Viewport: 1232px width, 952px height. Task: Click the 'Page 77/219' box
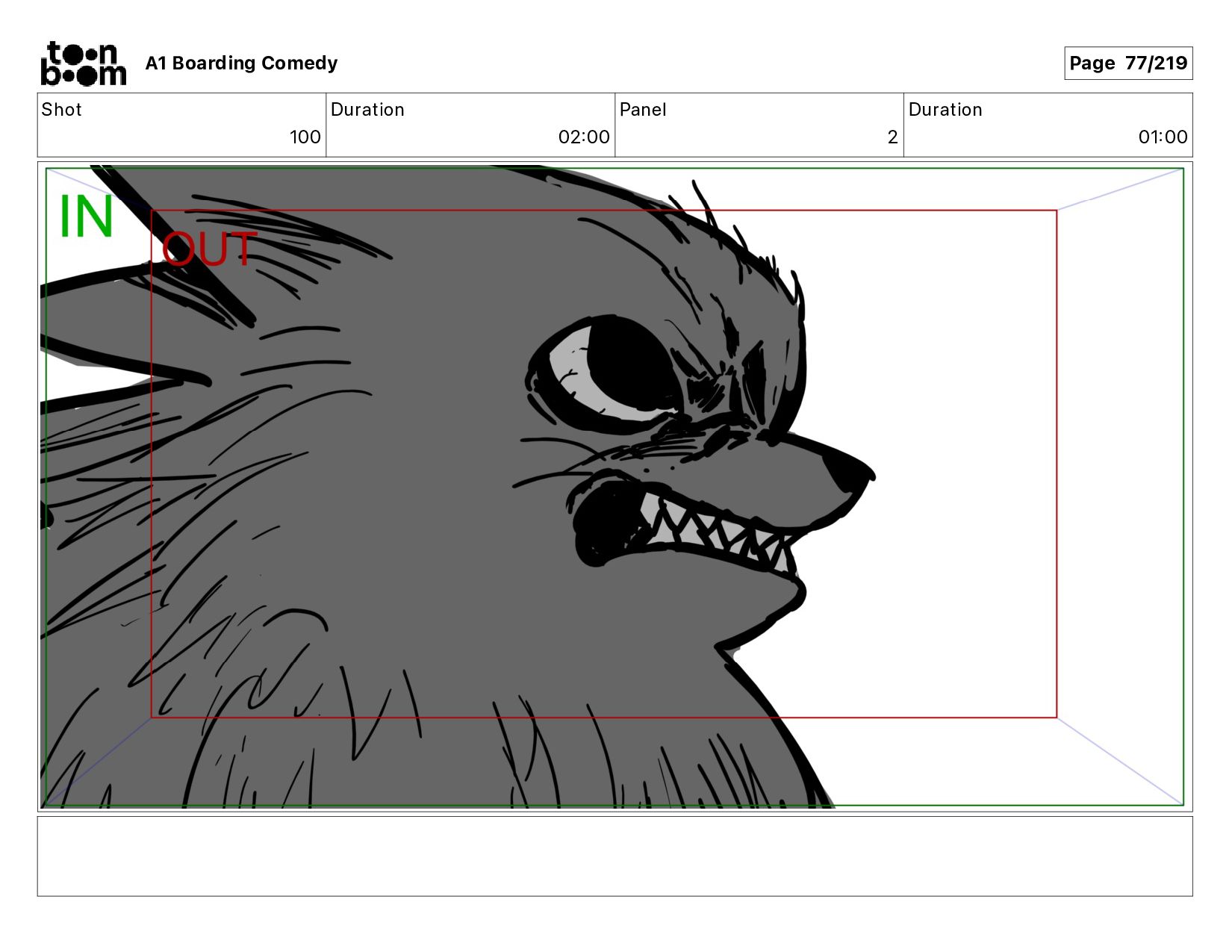[1127, 63]
